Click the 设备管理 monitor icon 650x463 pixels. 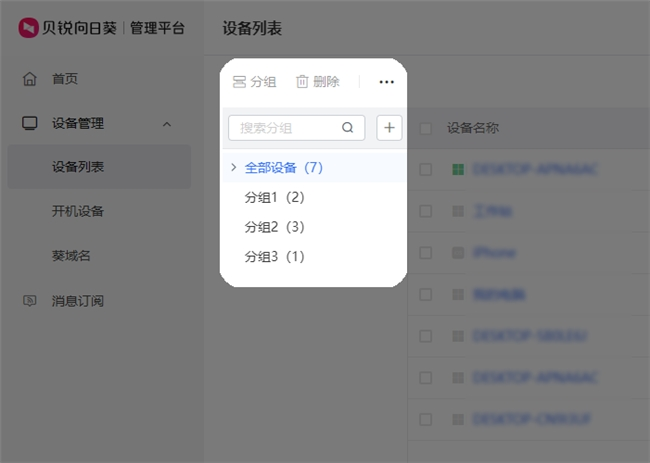(x=30, y=124)
